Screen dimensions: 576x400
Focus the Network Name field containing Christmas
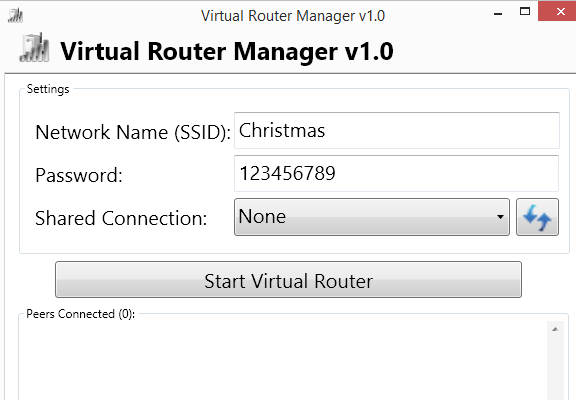pyautogui.click(x=397, y=130)
